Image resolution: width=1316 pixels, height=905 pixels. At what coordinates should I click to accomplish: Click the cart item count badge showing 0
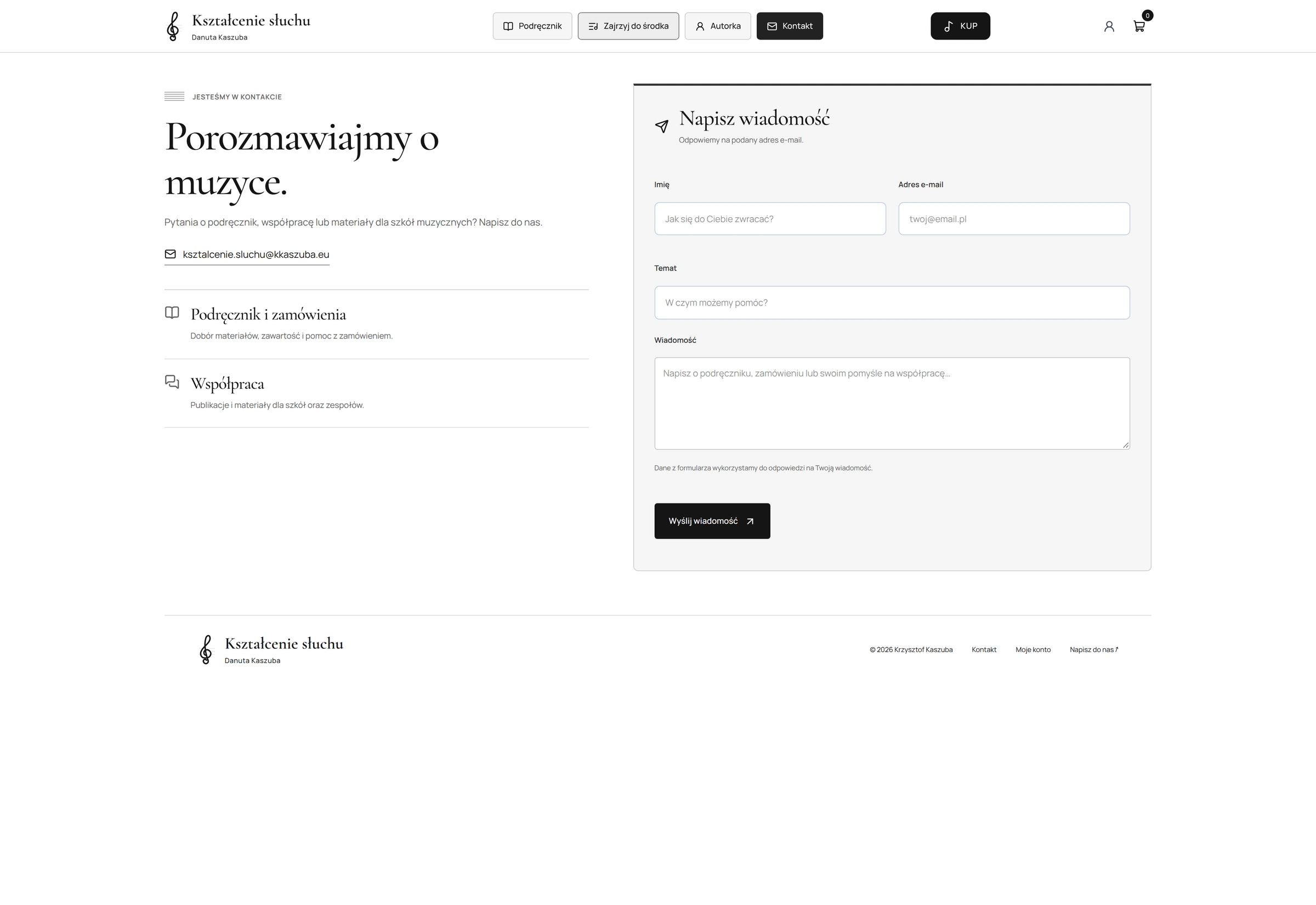tap(1147, 15)
